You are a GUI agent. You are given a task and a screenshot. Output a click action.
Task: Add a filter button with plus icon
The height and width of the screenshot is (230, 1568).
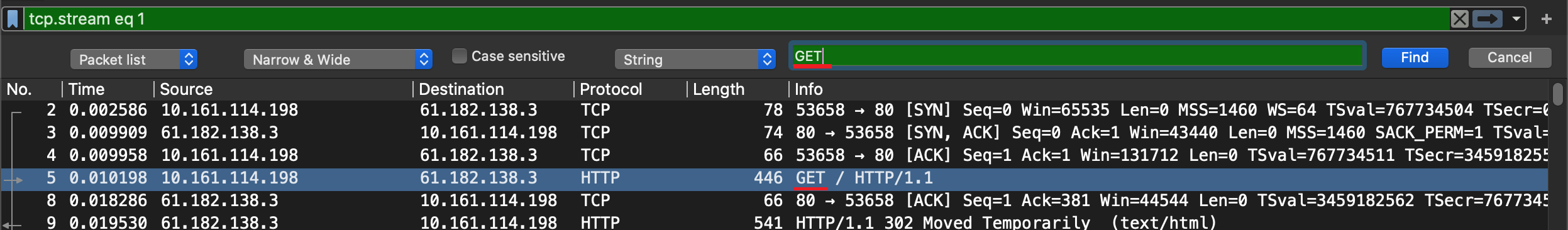pyautogui.click(x=1547, y=19)
